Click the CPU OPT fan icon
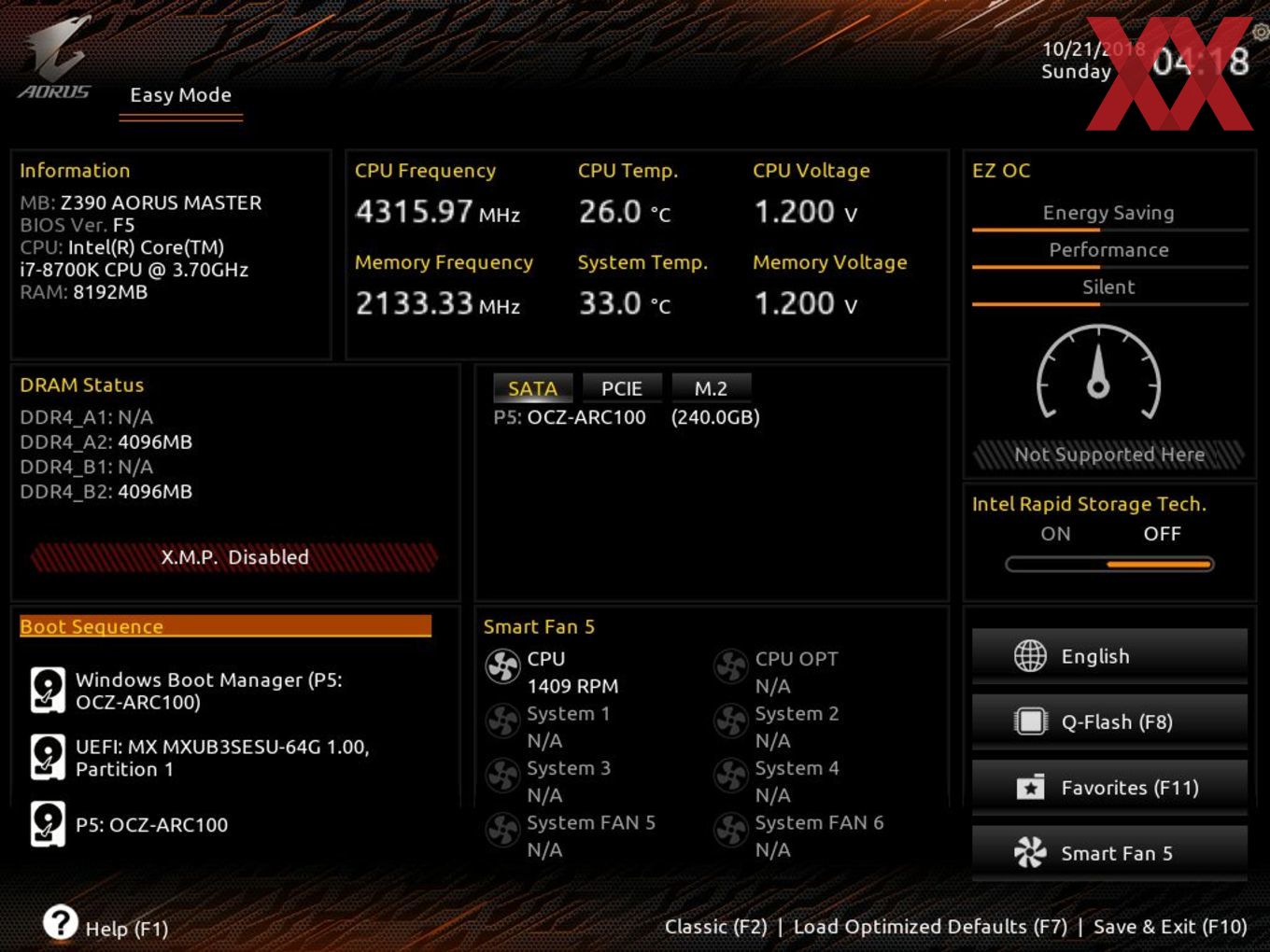The width and height of the screenshot is (1270, 952). pos(731,666)
